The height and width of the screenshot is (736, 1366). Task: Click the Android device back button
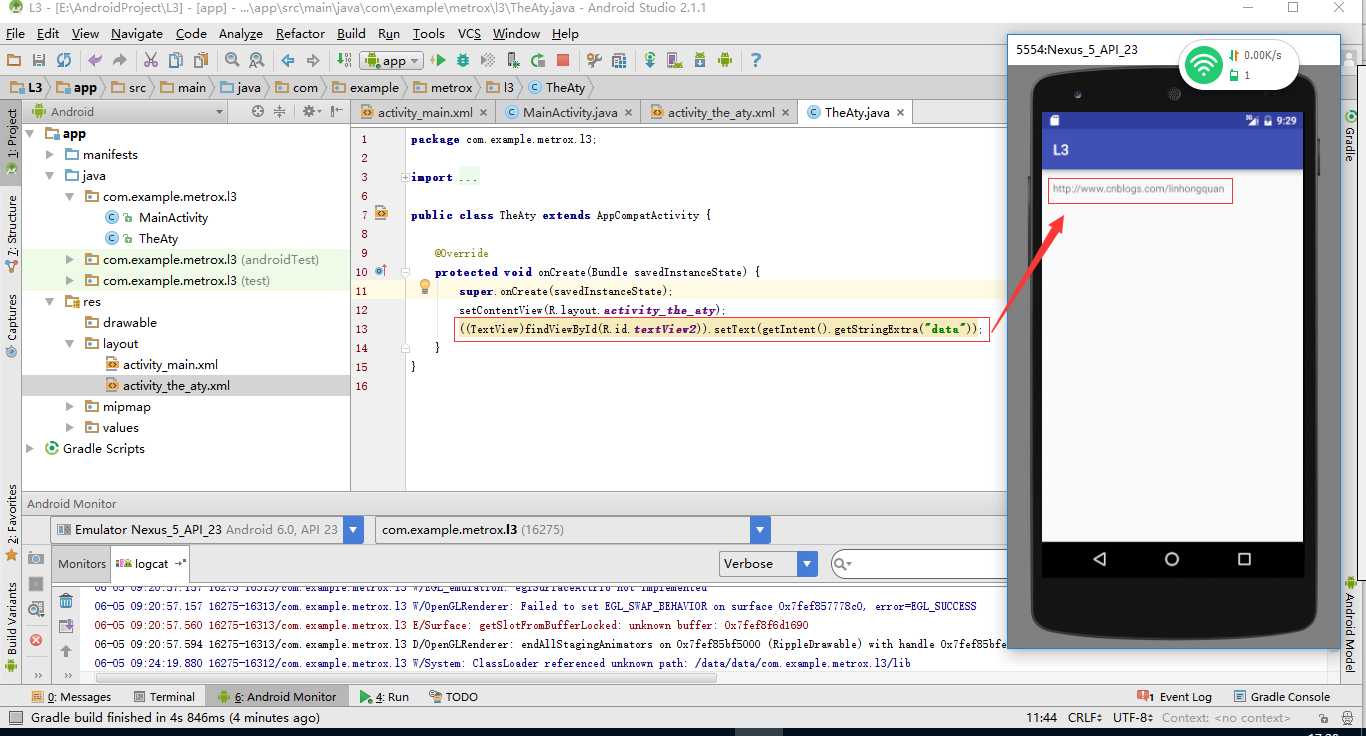[x=1100, y=559]
